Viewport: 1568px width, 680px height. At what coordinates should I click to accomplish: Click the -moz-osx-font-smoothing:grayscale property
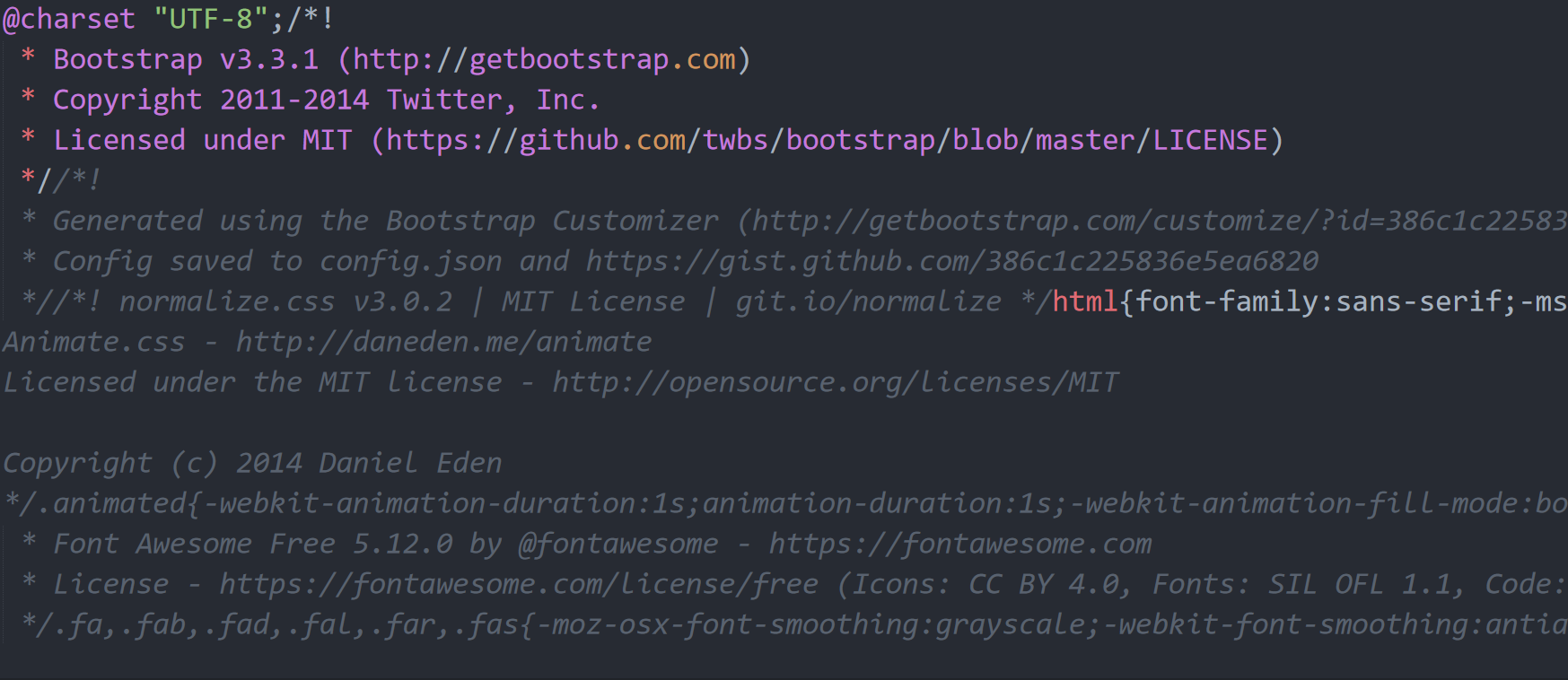(x=810, y=624)
